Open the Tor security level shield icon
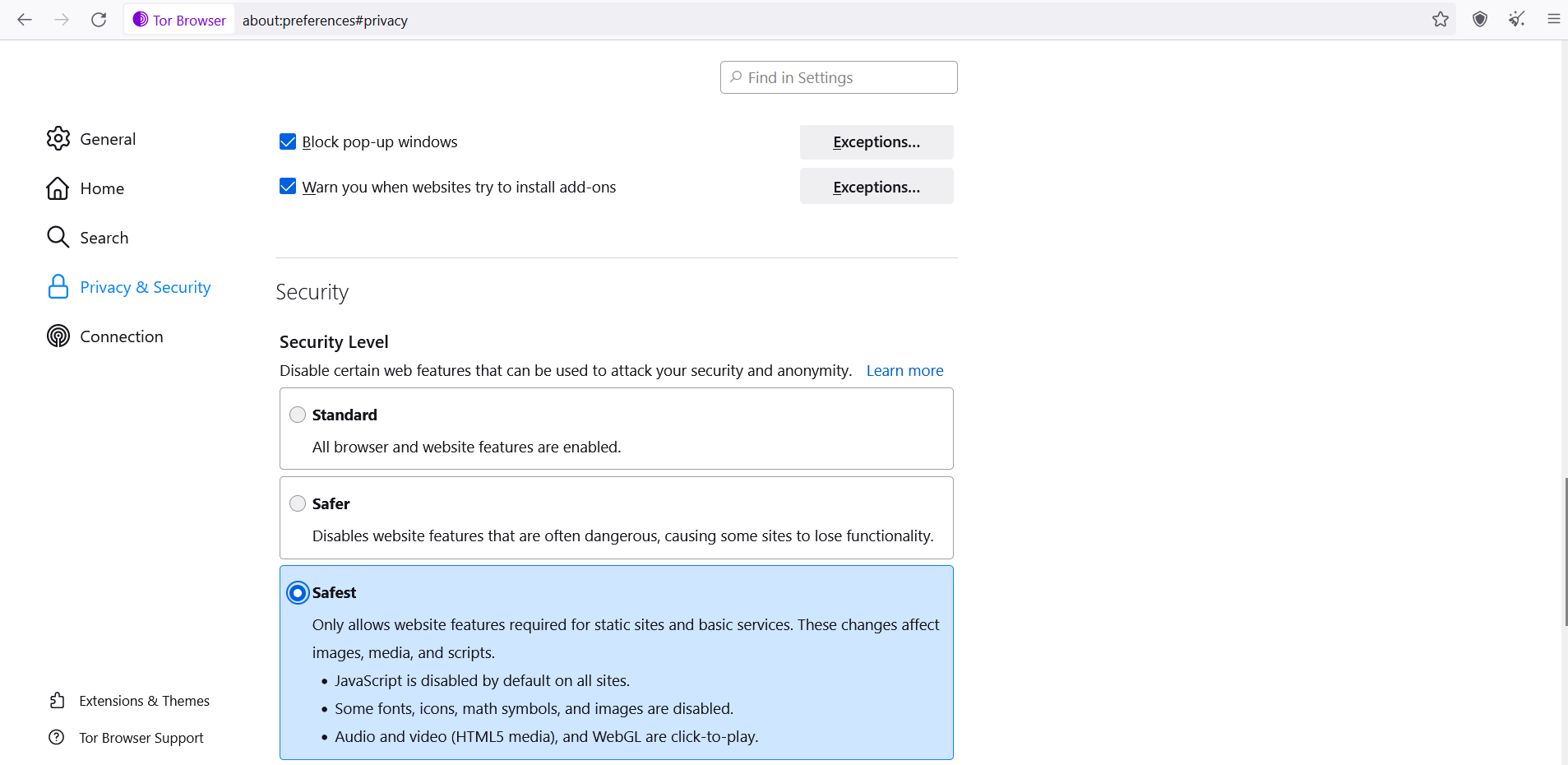 [x=1479, y=19]
